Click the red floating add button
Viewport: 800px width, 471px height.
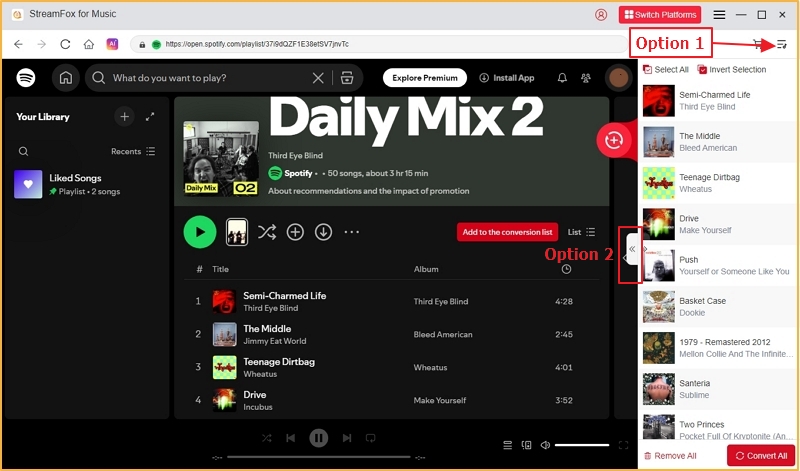pos(614,140)
